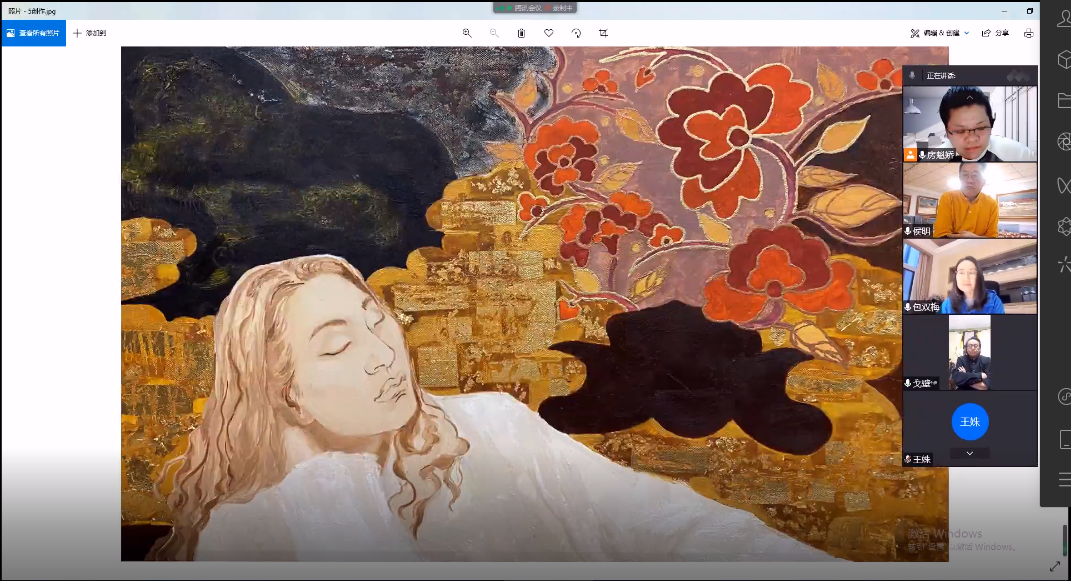
Task: Click the microphone icon beside speaking indicator
Action: tap(913, 75)
